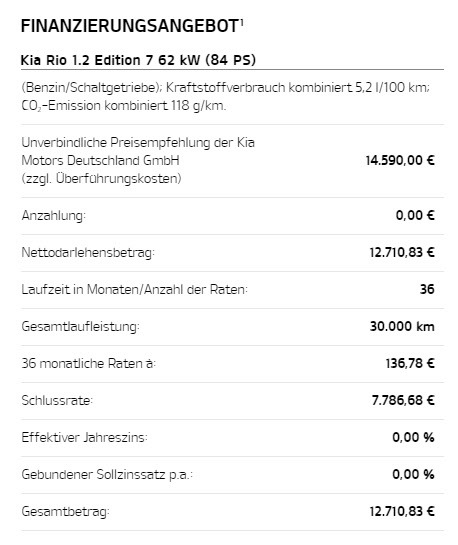Click the 36 monatliche Raten label
Image resolution: width=458 pixels, height=545 pixels.
89,363
